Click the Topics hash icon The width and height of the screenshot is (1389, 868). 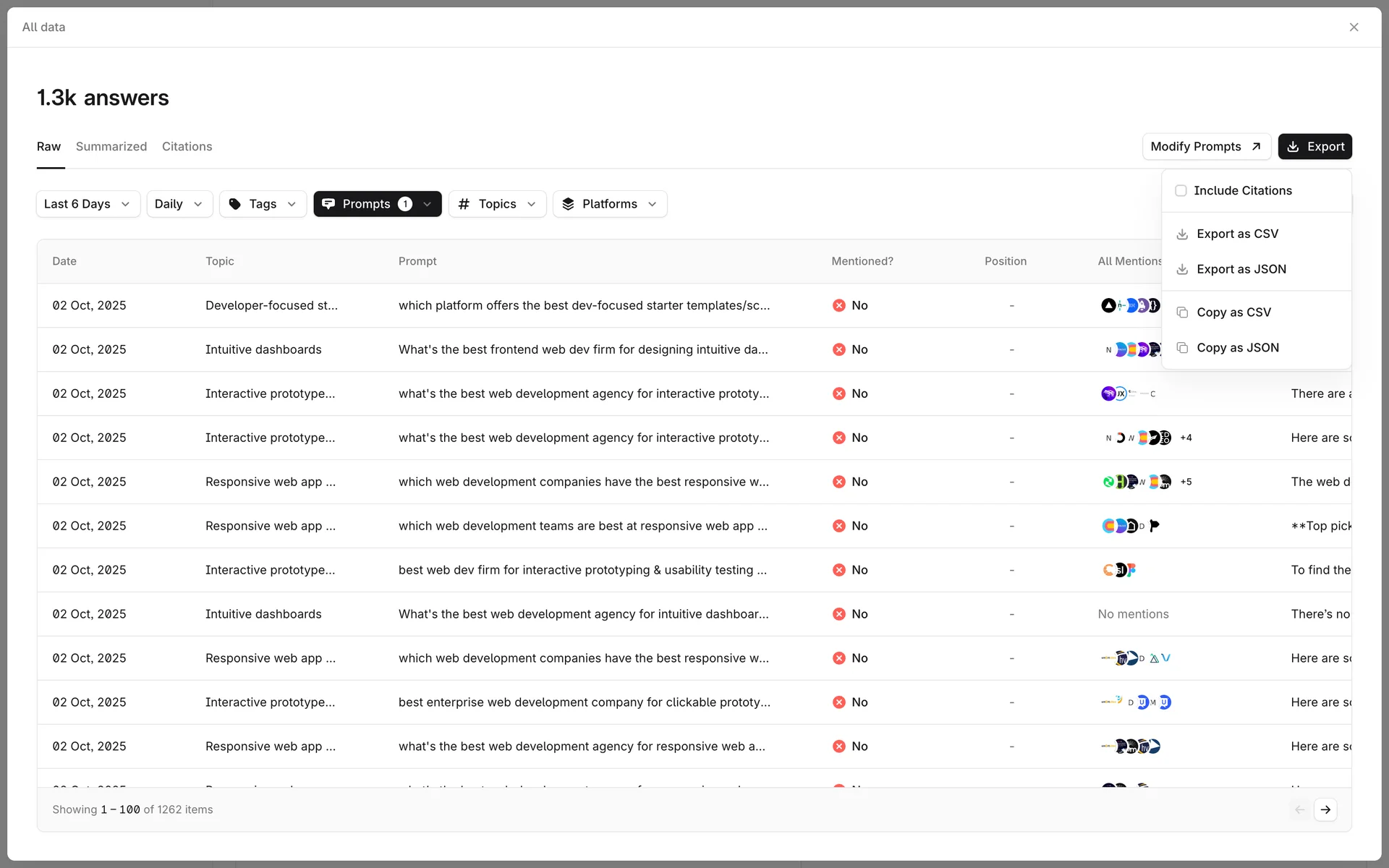pos(464,204)
